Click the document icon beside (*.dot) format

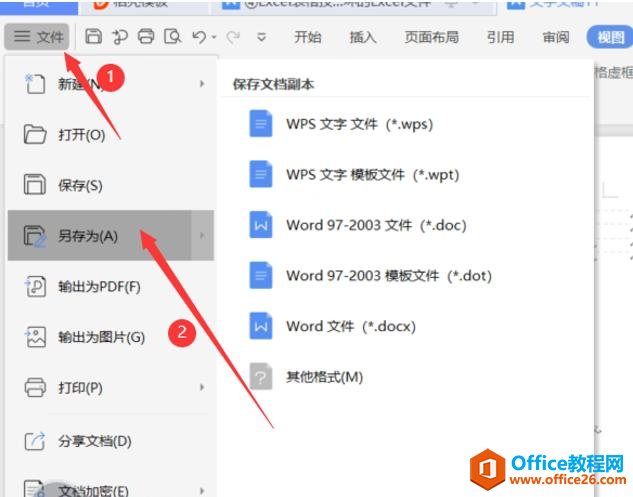[x=260, y=275]
